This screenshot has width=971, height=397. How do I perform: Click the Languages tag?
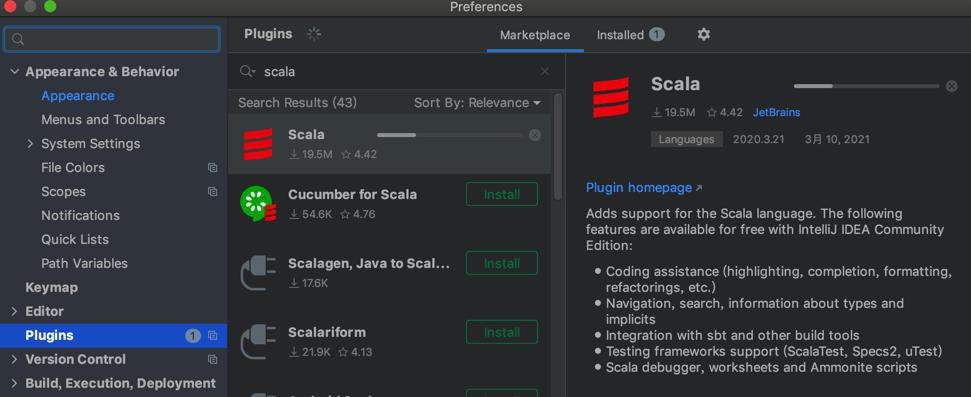pyautogui.click(x=686, y=139)
